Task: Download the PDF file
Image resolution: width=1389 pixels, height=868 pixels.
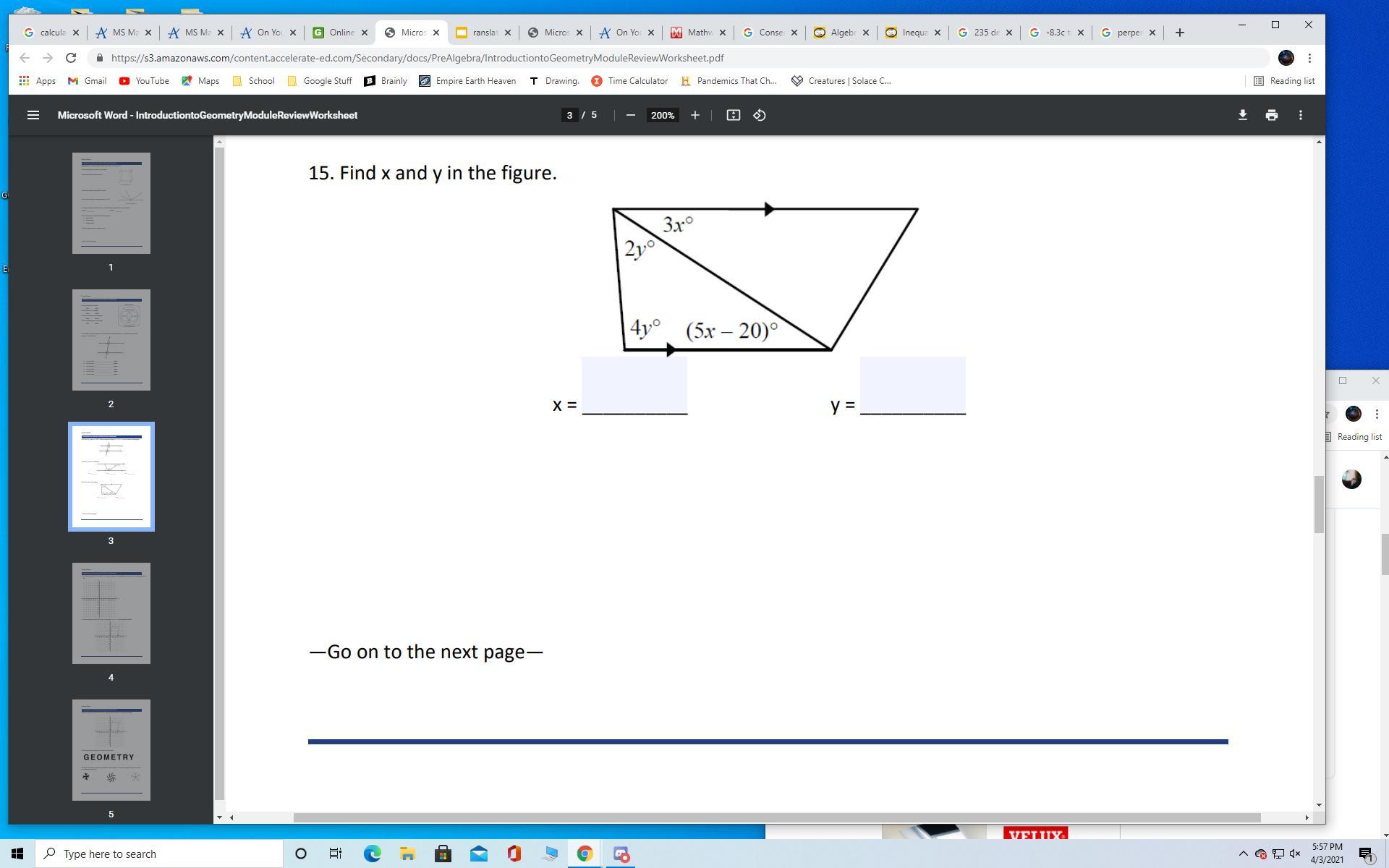Action: (x=1242, y=115)
